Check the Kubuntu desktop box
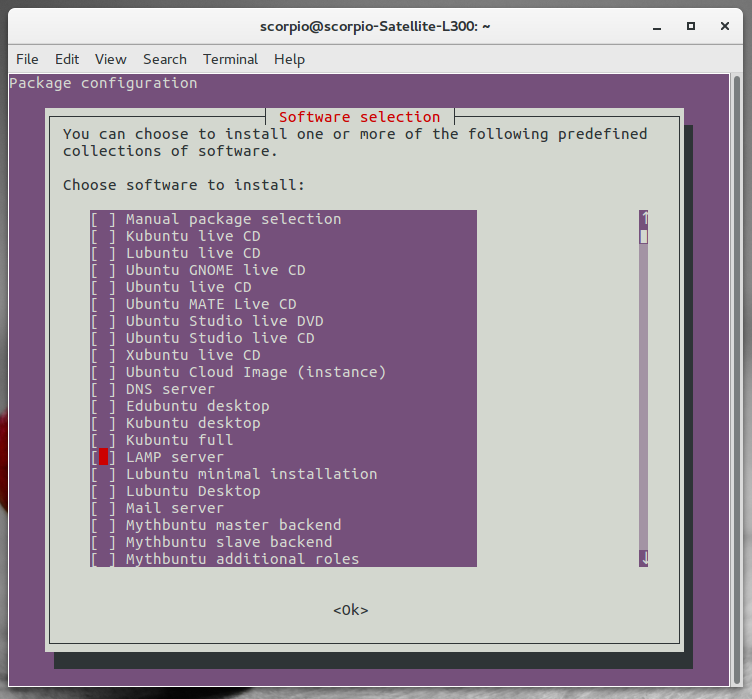Viewport: 752px width, 699px height. coord(104,423)
